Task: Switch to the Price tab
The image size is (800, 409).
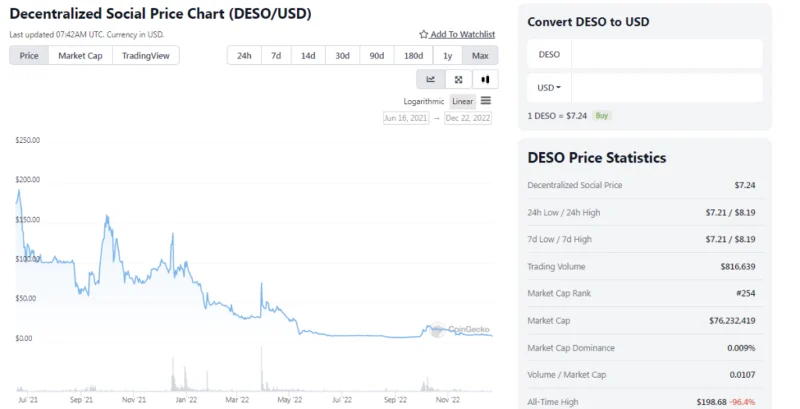Action: click(29, 56)
